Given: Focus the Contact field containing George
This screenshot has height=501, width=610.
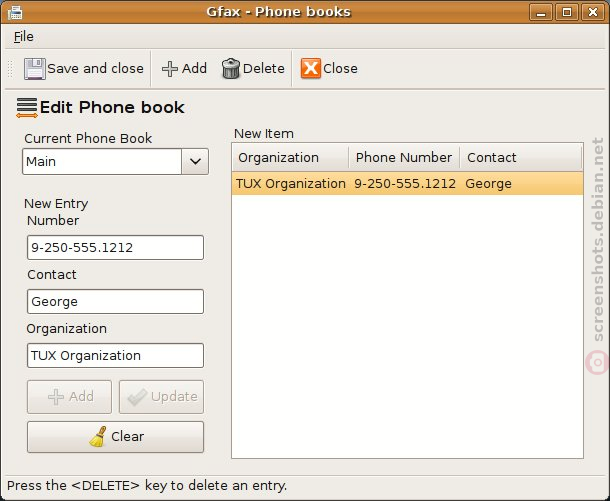Looking at the screenshot, I should tap(115, 301).
